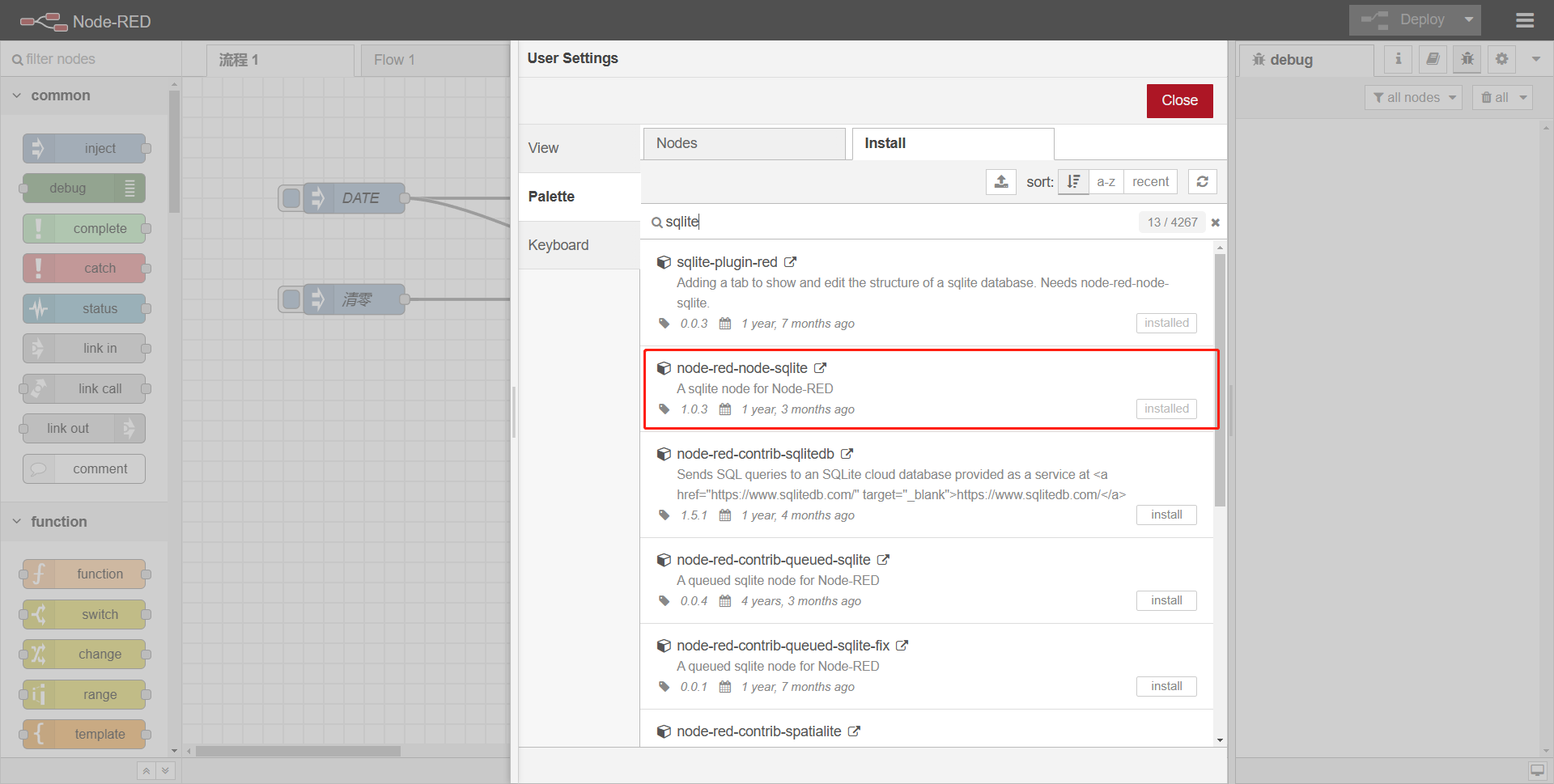Collapse all palette categories arrow
The image size is (1554, 784).
coord(146,771)
